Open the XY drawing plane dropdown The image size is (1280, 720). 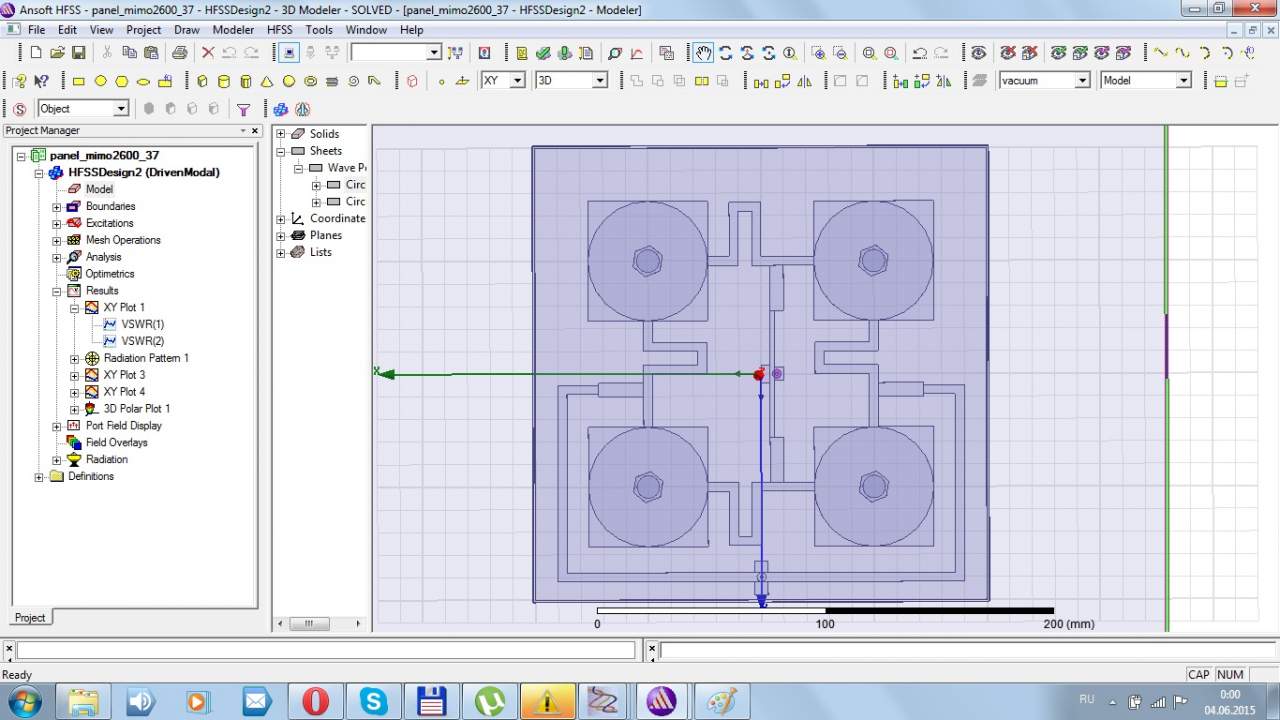[517, 81]
